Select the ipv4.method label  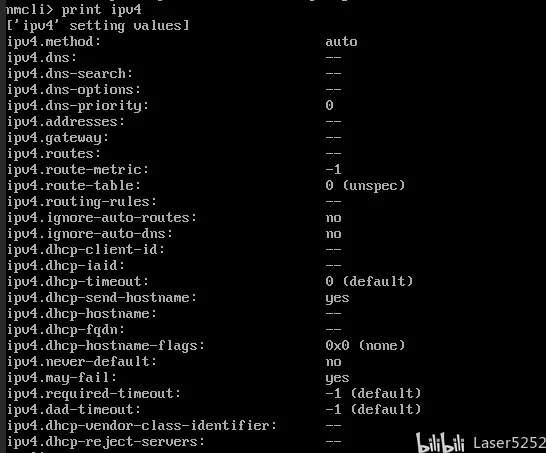click(x=54, y=42)
